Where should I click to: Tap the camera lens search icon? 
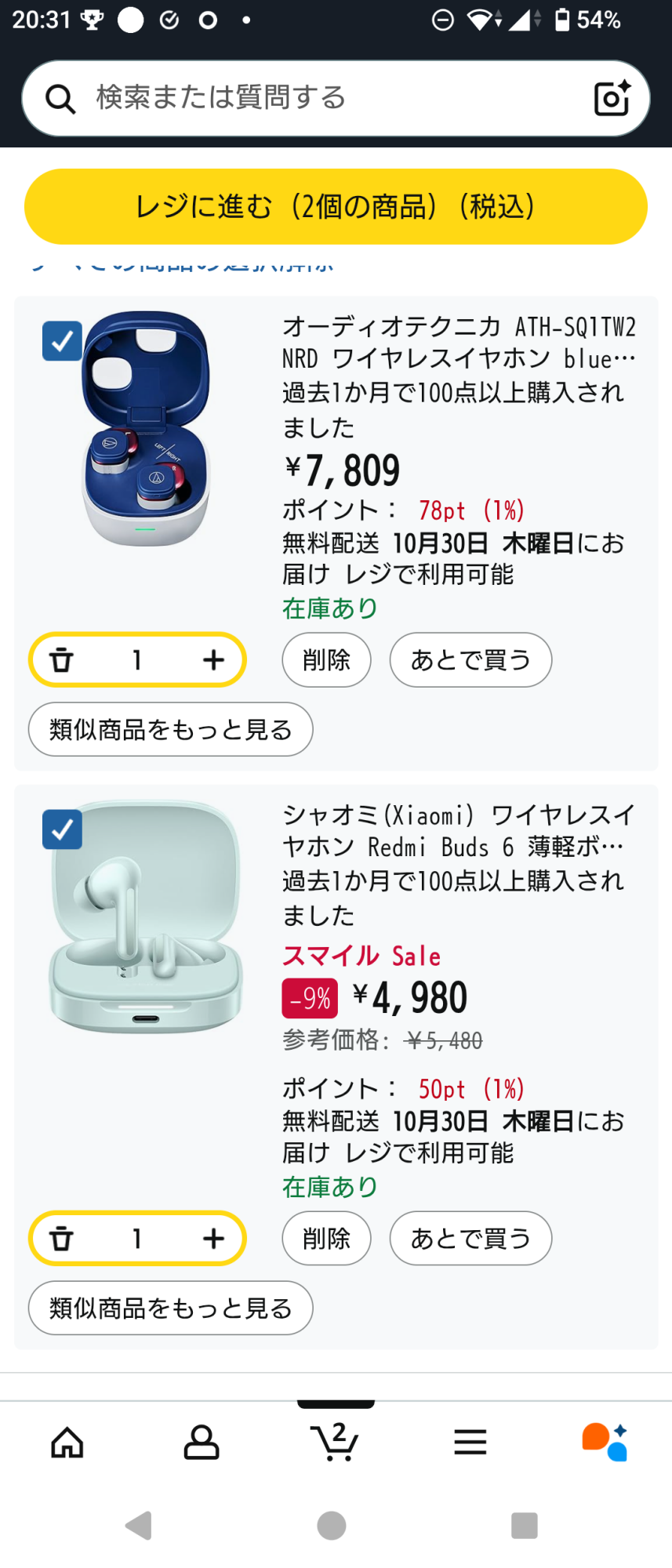click(x=612, y=98)
